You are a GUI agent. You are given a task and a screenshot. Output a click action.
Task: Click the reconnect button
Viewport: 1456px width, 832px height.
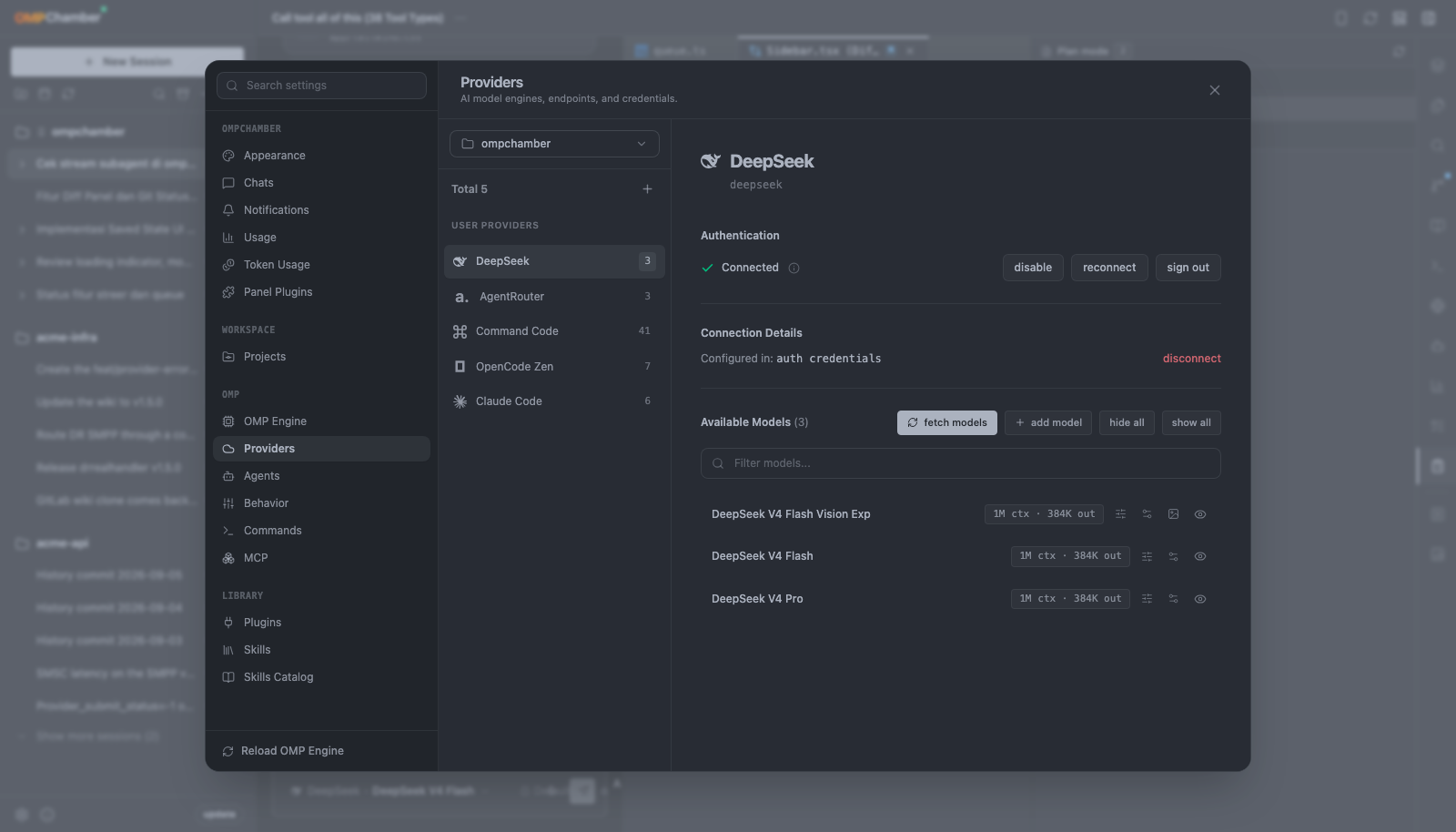(1109, 268)
